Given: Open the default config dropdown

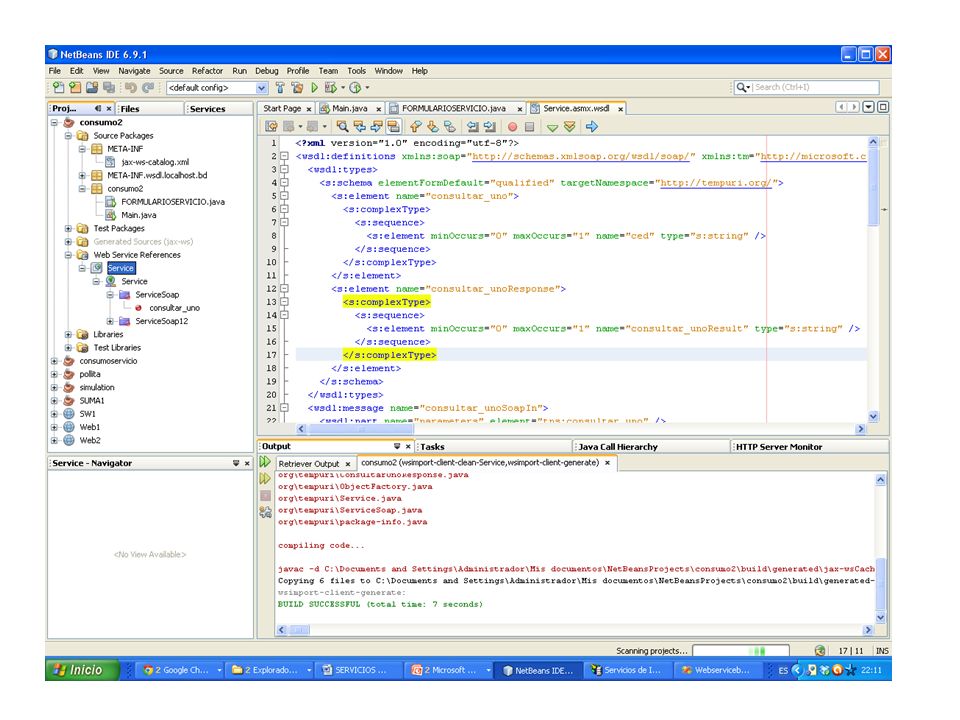Looking at the screenshot, I should pyautogui.click(x=261, y=88).
